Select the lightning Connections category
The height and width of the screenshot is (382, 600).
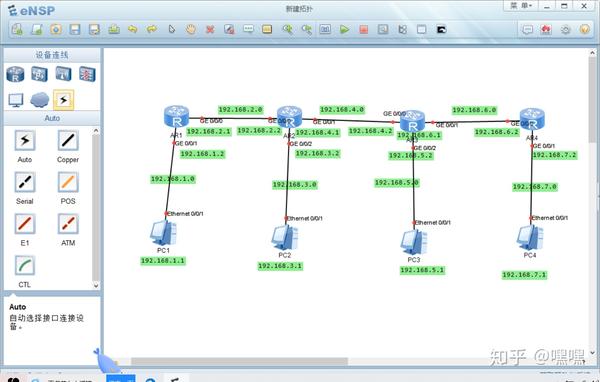pos(64,100)
